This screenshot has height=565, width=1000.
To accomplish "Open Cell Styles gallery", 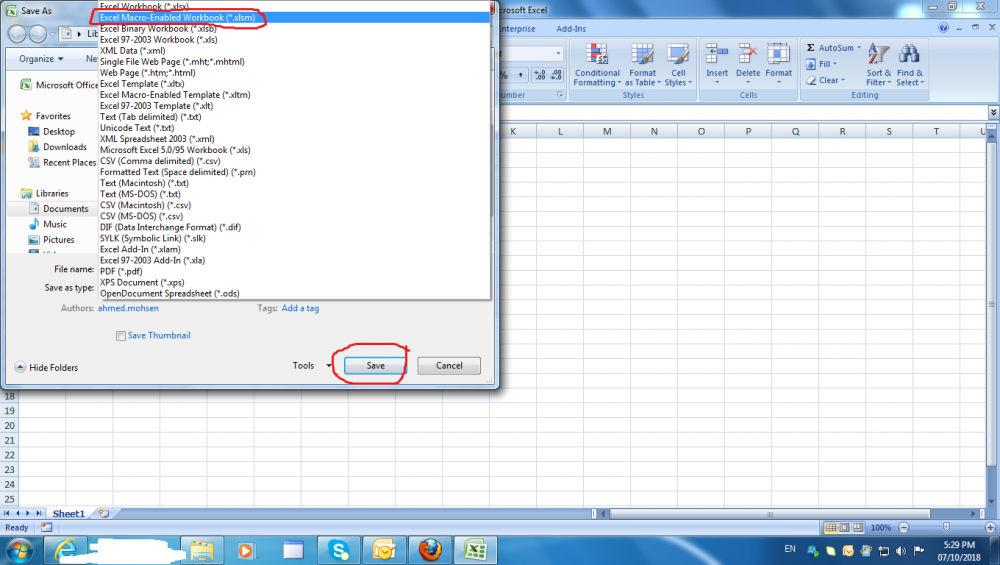I will [x=677, y=65].
